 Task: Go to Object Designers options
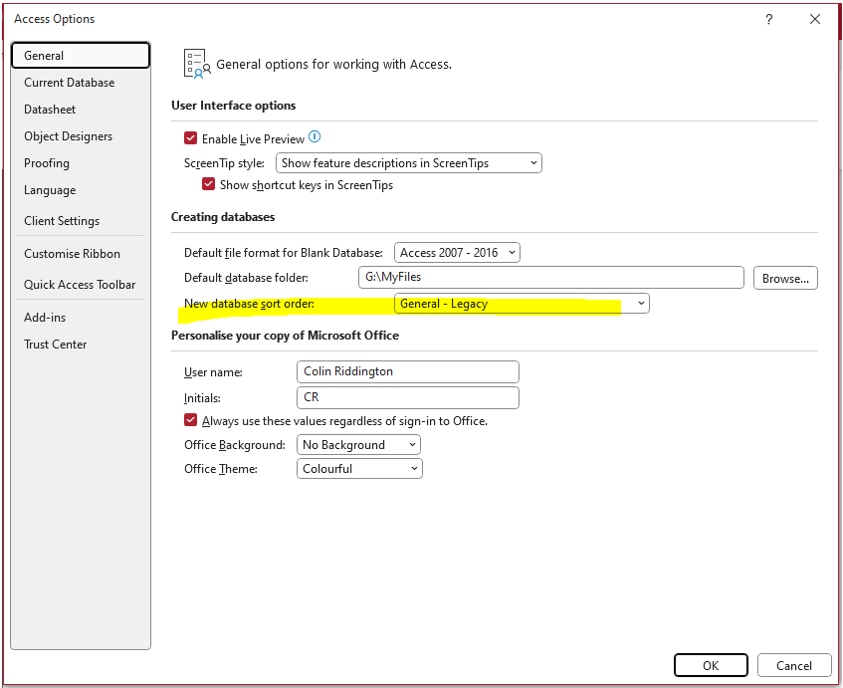tap(80, 137)
